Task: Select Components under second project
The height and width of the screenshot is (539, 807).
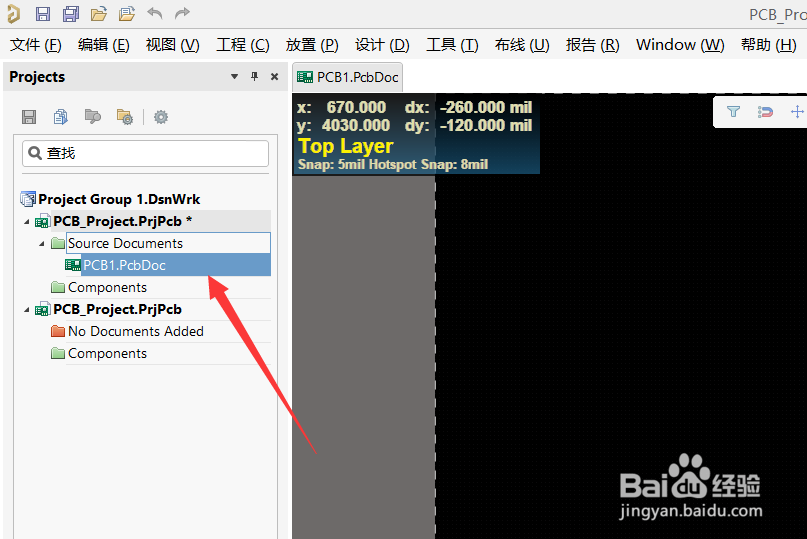Action: click(x=107, y=353)
